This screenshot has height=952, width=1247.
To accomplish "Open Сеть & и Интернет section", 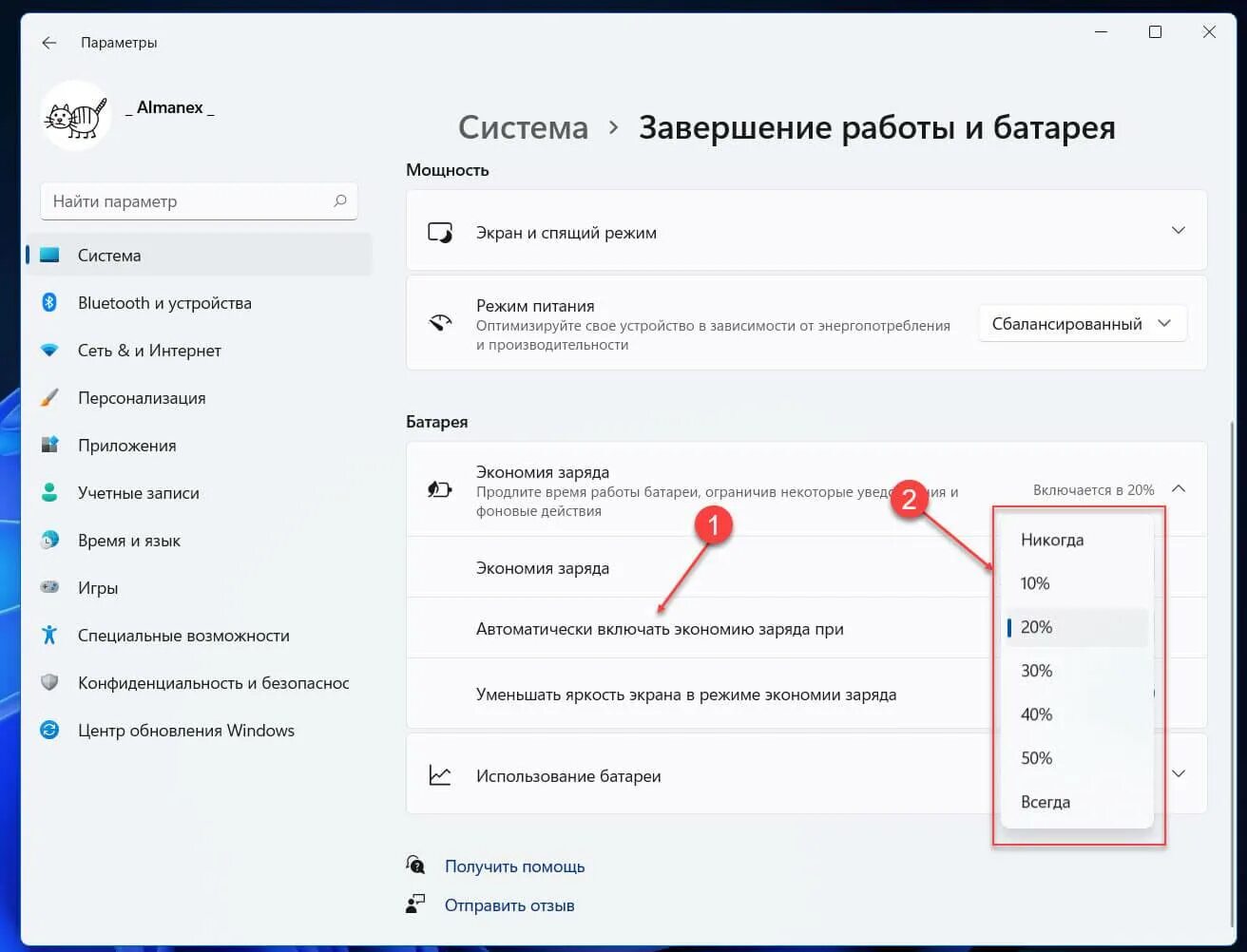I will tap(198, 351).
